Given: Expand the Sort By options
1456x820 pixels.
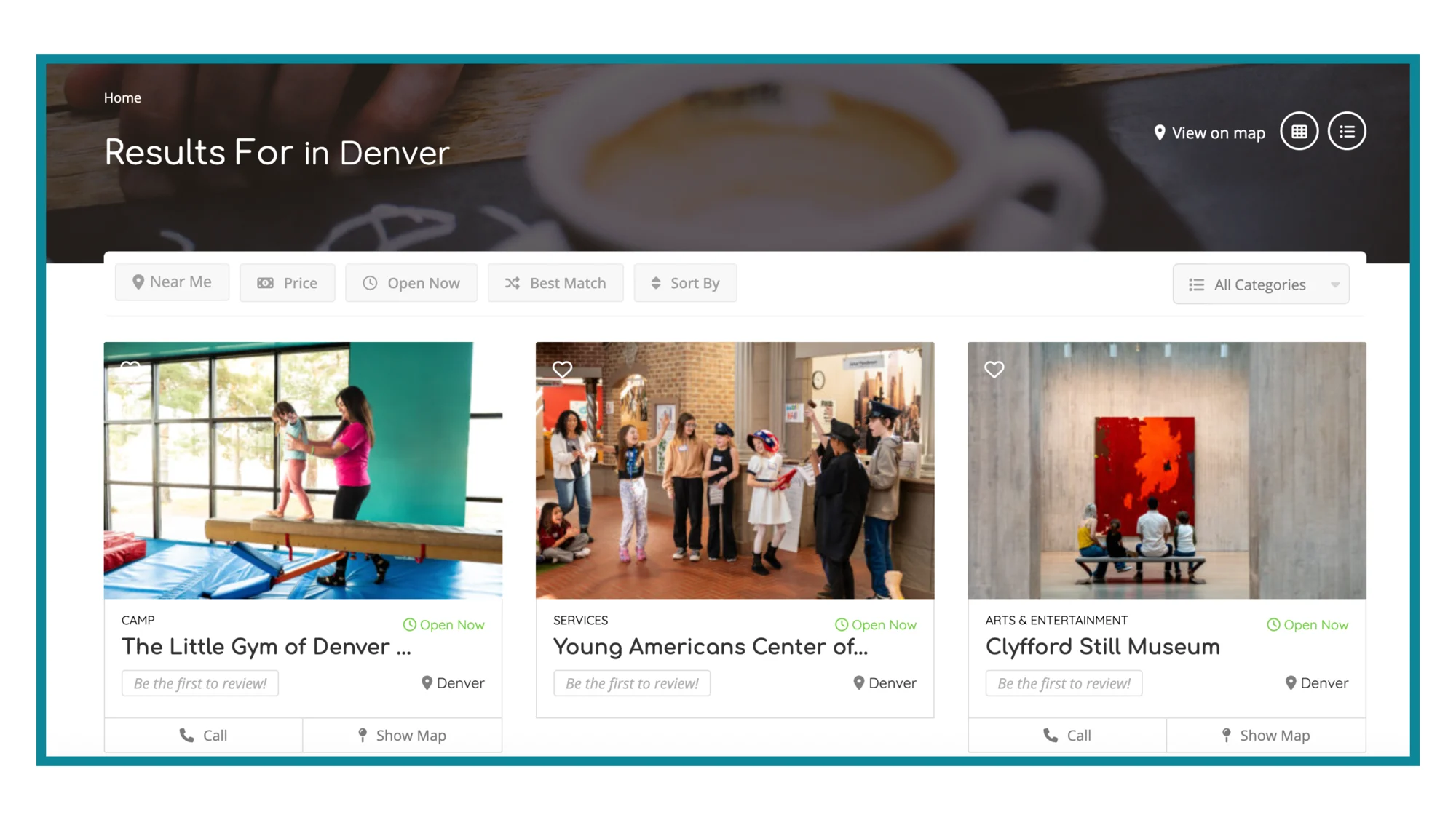Looking at the screenshot, I should tap(685, 283).
